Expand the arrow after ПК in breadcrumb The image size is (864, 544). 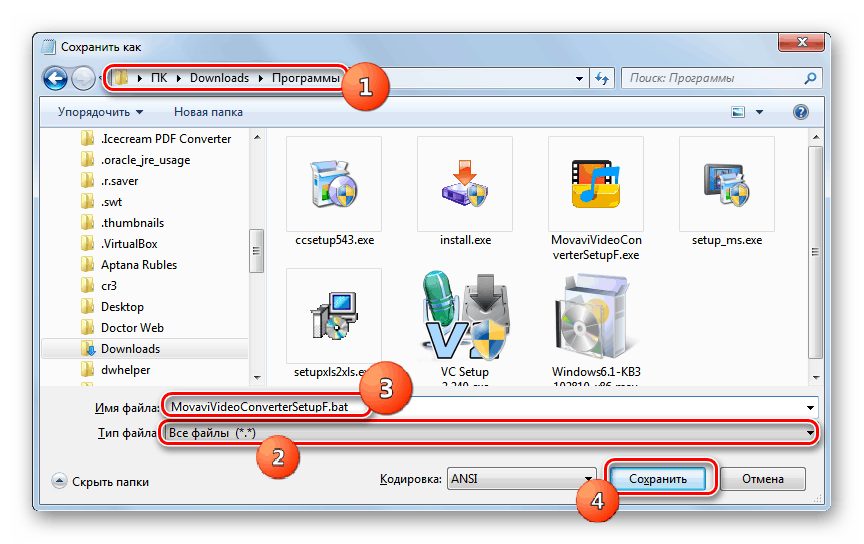[179, 79]
